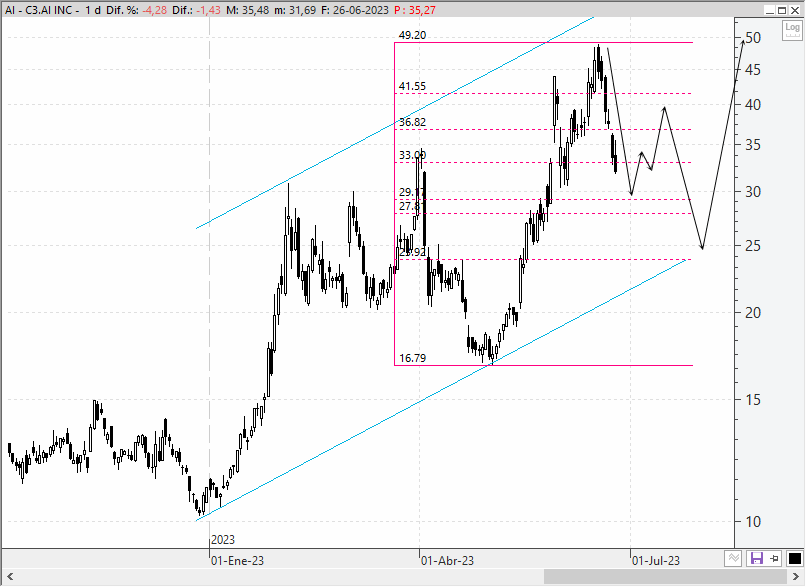Screen dimensions: 806x587
Task: Click the 'P: 35,27' price text
Action: tap(415, 10)
